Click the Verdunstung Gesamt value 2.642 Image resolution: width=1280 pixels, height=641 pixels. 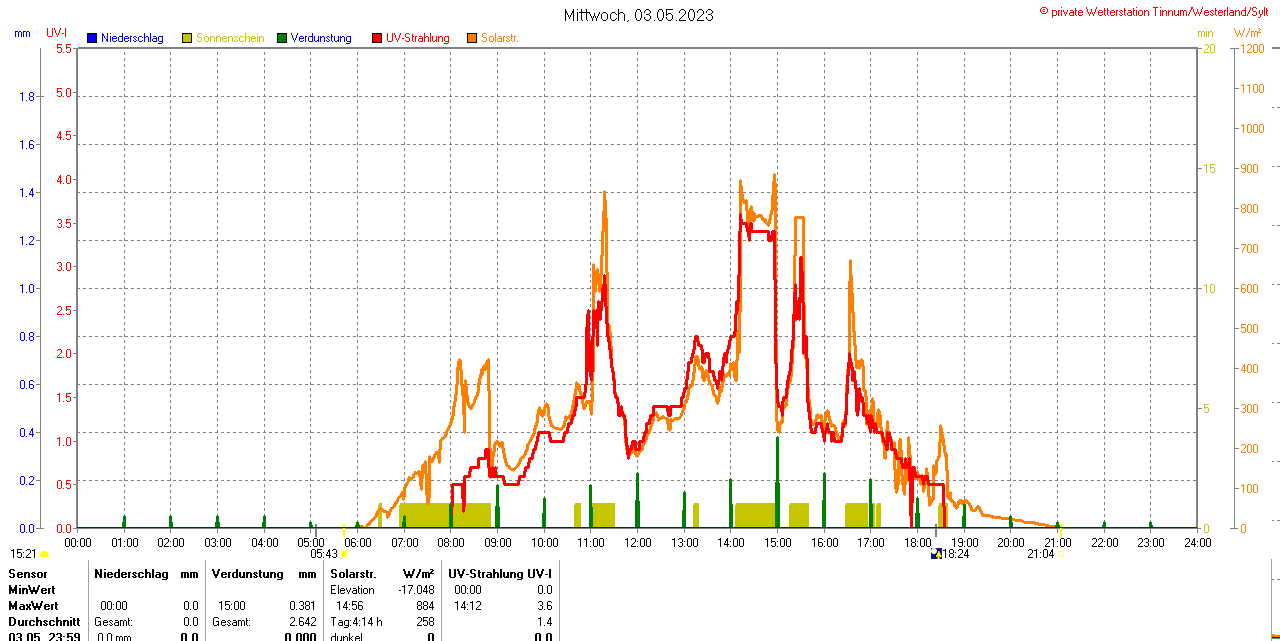301,622
